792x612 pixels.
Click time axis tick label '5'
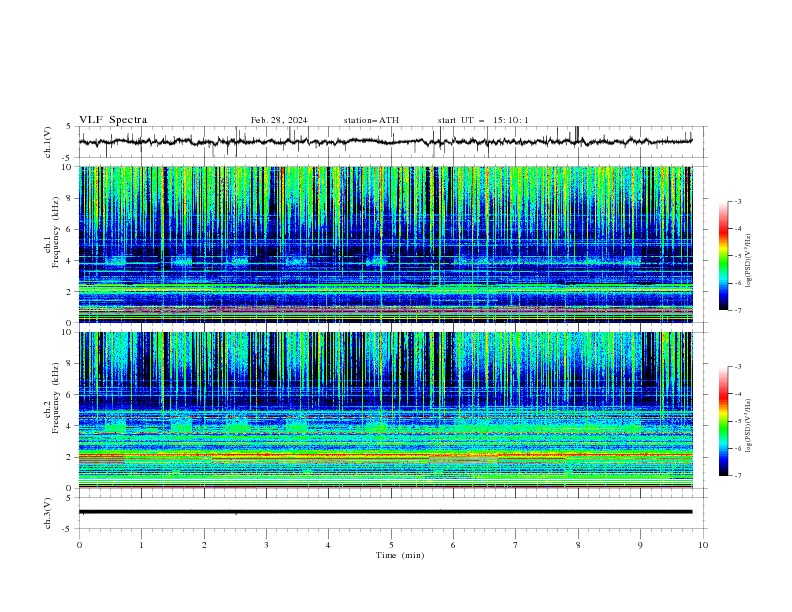(391, 545)
